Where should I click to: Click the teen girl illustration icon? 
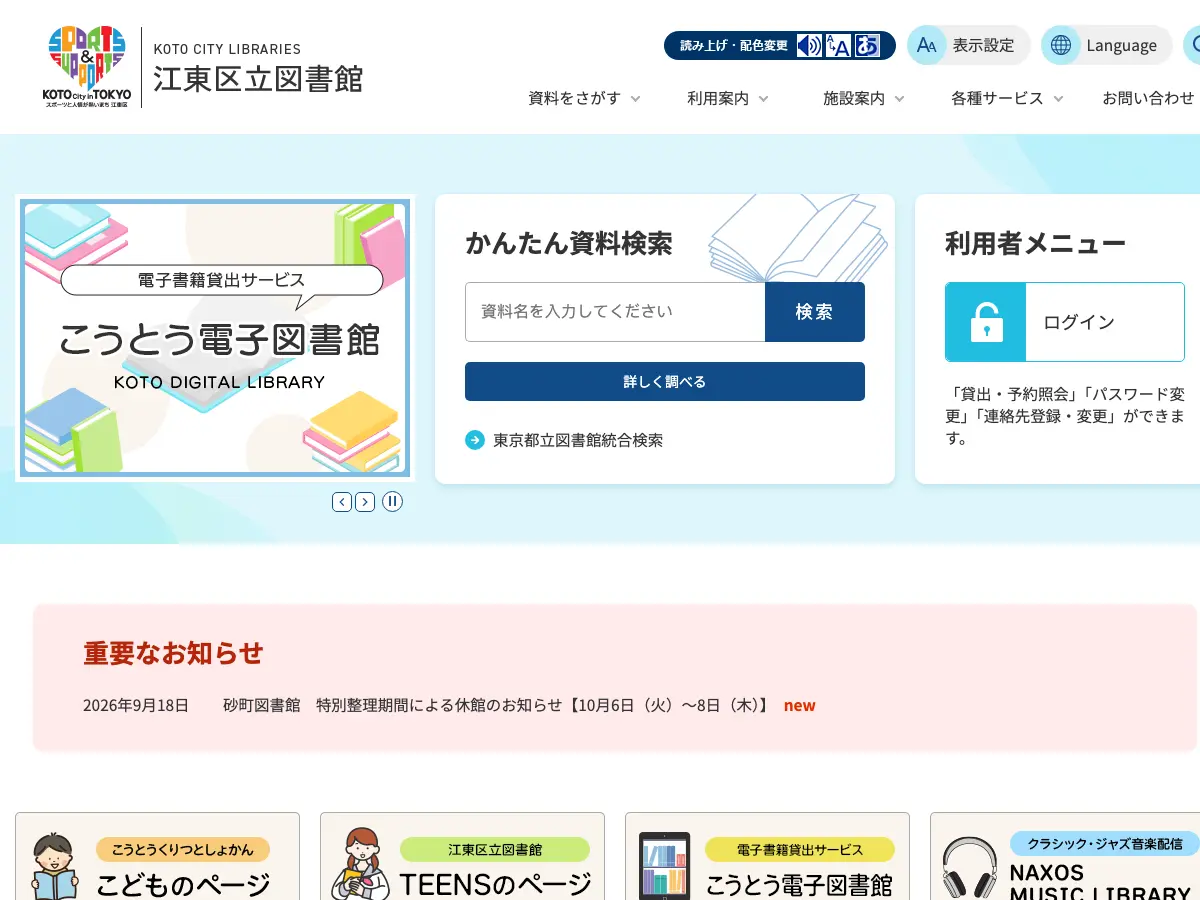coord(360,865)
